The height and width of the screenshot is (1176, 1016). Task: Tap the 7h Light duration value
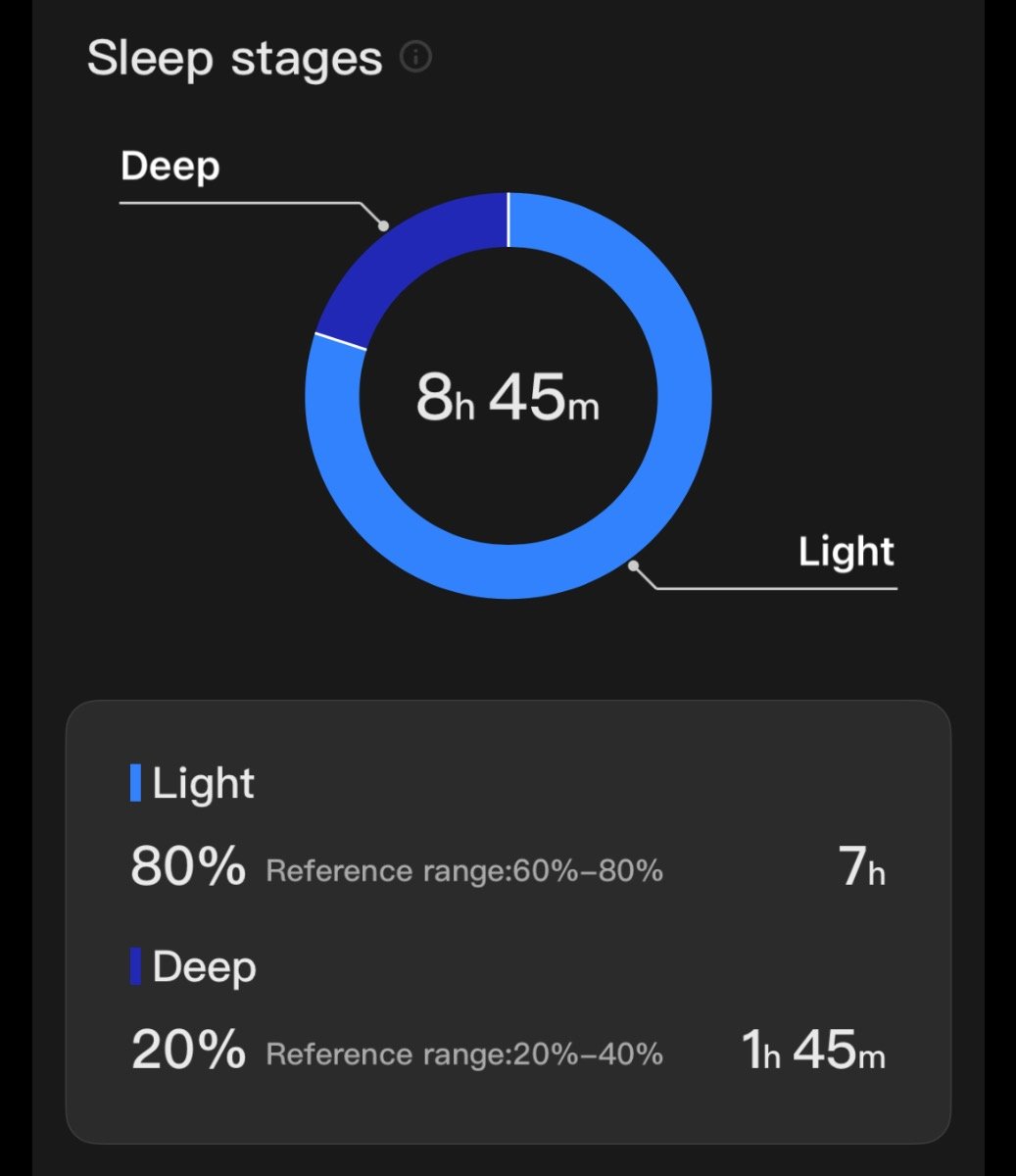tap(862, 866)
